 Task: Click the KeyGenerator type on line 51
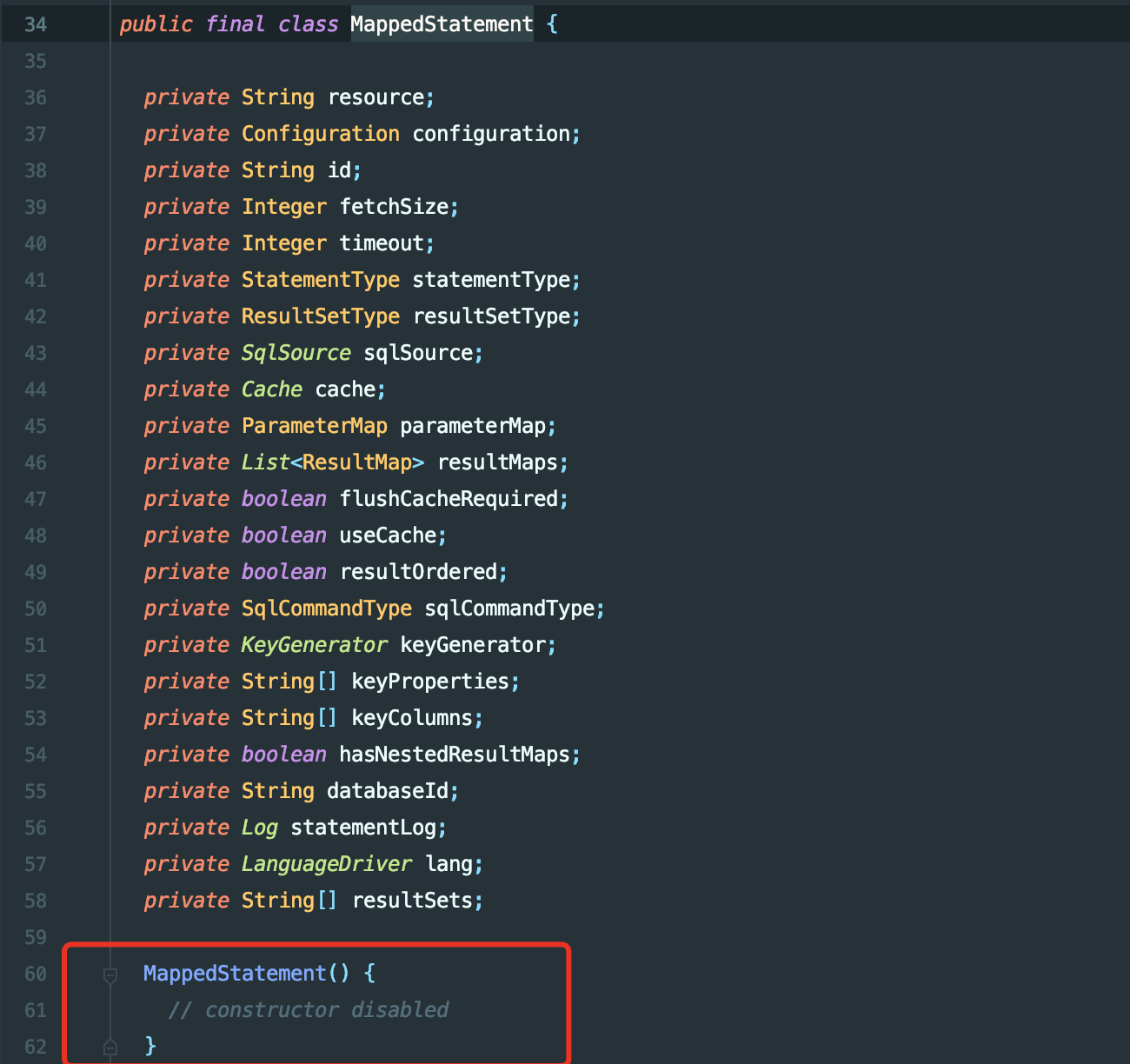315,645
